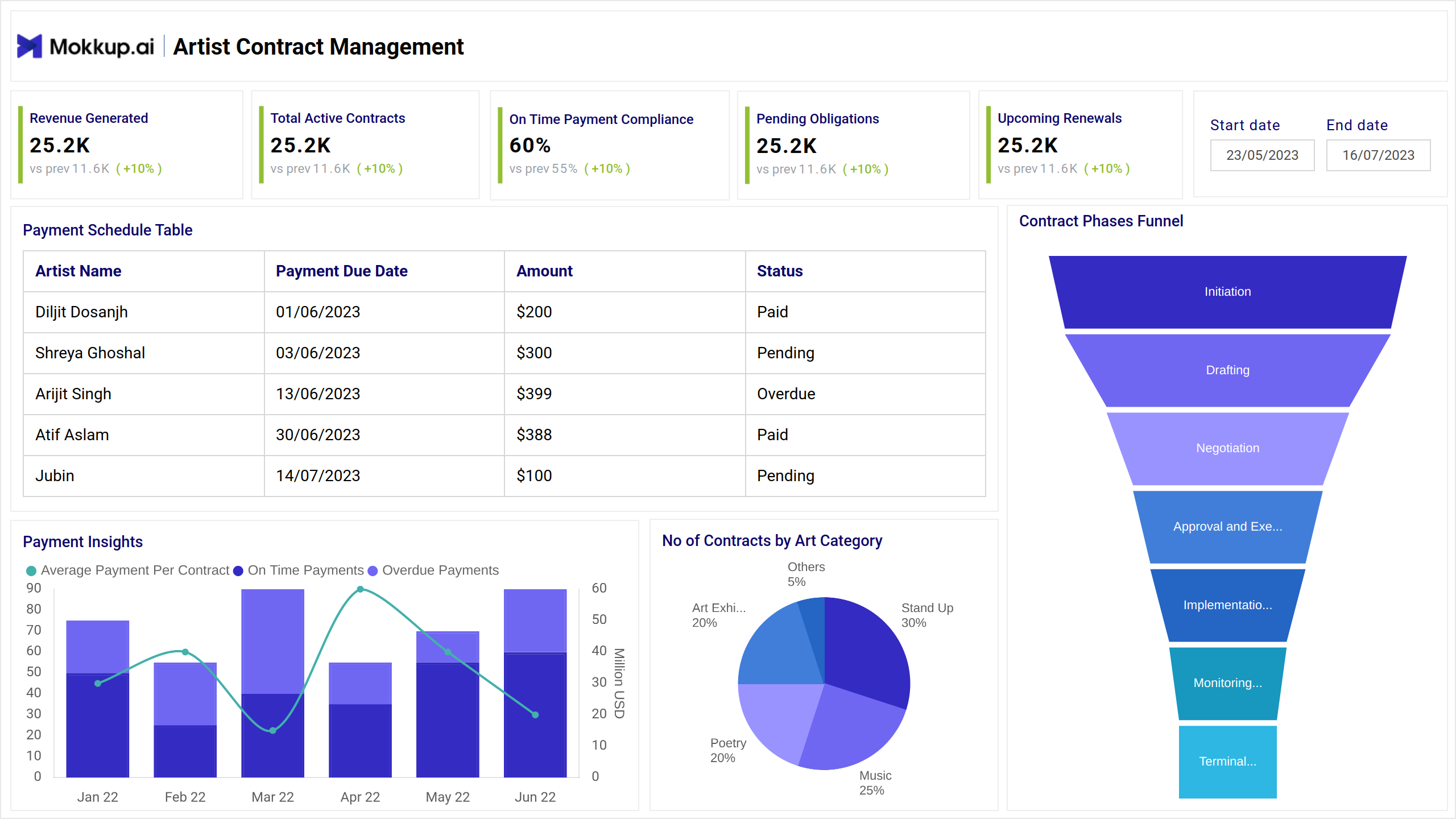Sort by the Artist Name column header
The height and width of the screenshot is (819, 1456).
(x=144, y=271)
